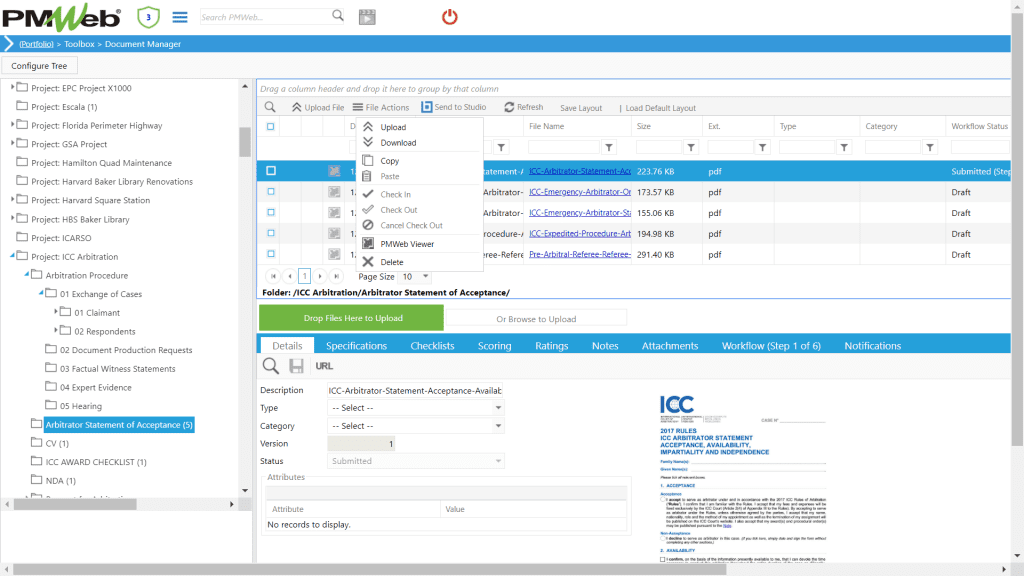Click the Details tab search magnifier icon

[x=270, y=366]
